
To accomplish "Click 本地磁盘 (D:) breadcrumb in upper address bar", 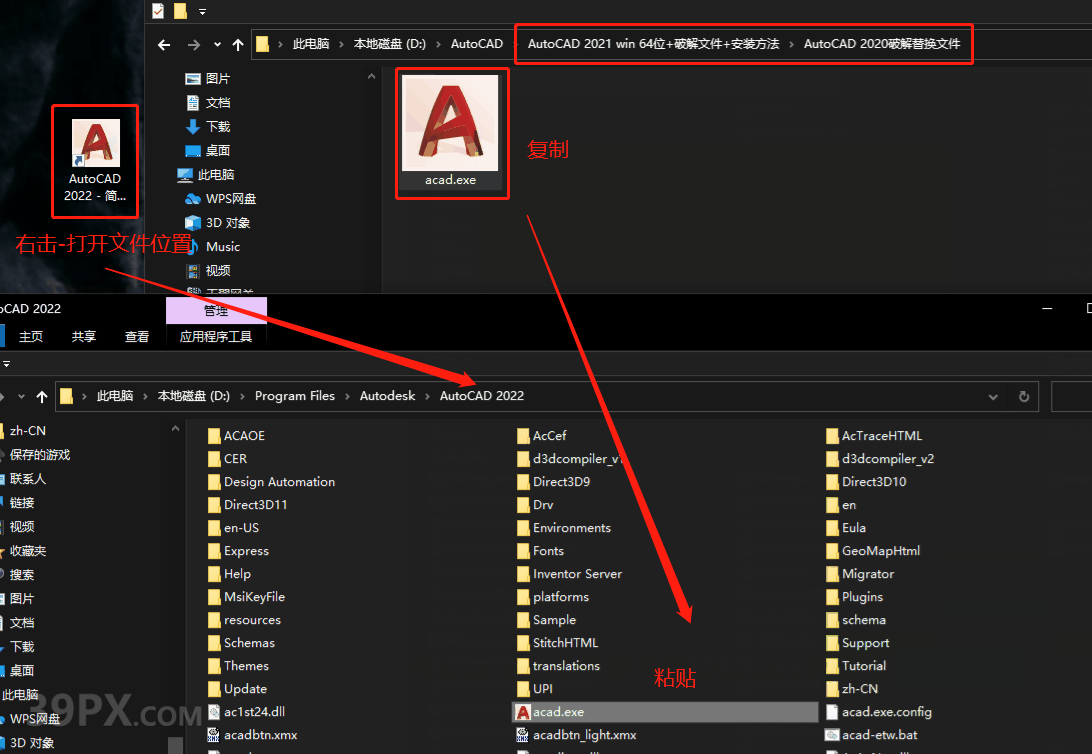I will (389, 44).
